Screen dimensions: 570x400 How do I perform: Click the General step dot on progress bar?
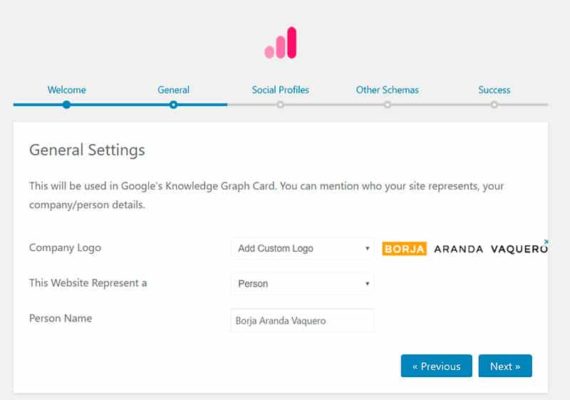(x=173, y=105)
